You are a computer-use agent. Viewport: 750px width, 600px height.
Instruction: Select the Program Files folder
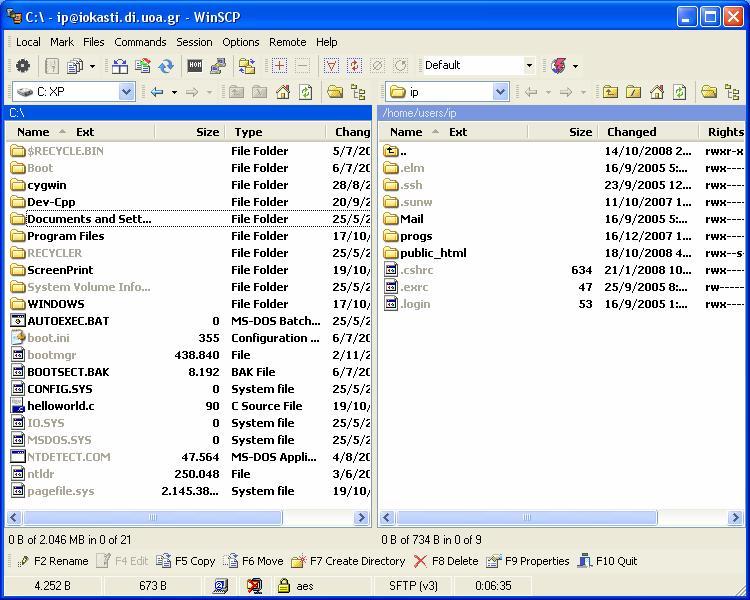66,236
